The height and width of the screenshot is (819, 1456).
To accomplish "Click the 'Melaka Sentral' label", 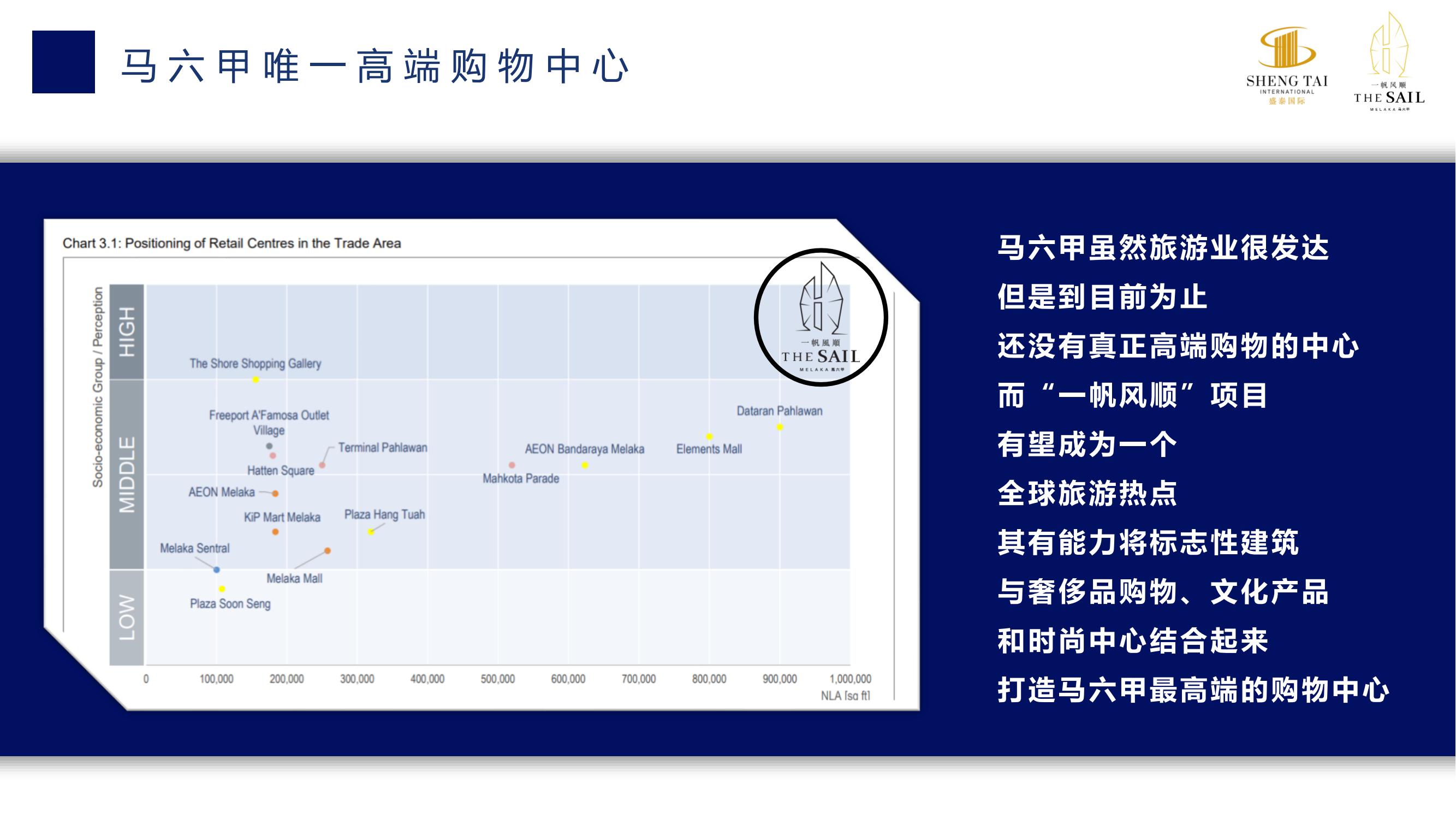I will pos(195,548).
